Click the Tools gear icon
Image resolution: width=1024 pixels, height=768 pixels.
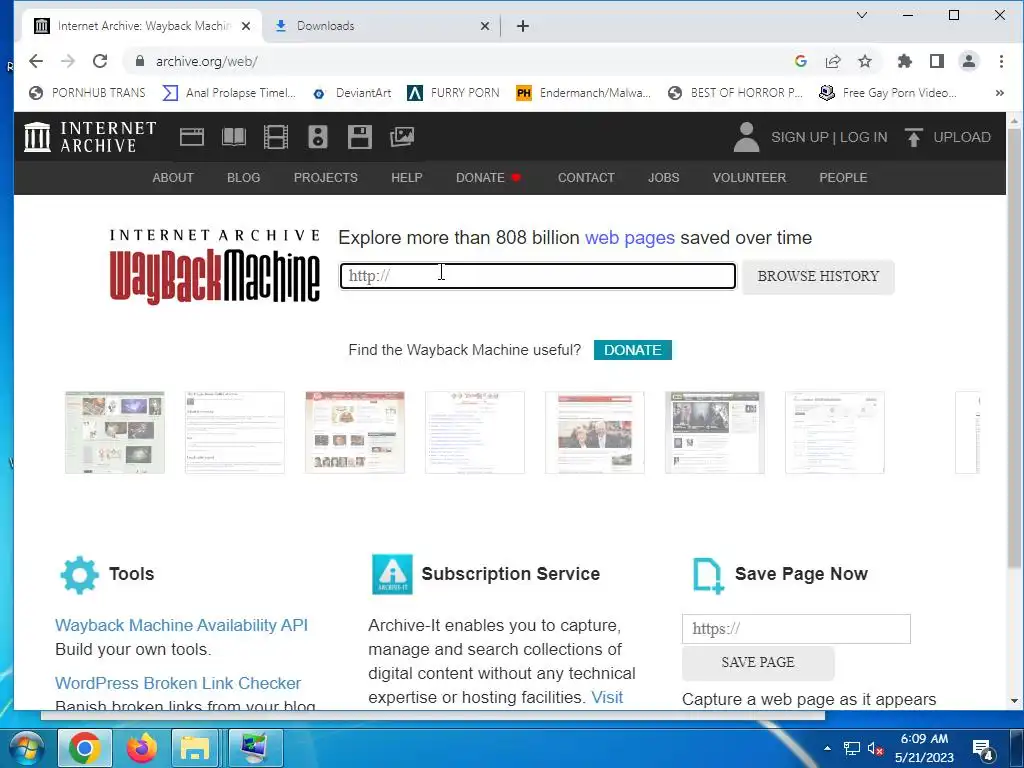click(79, 575)
